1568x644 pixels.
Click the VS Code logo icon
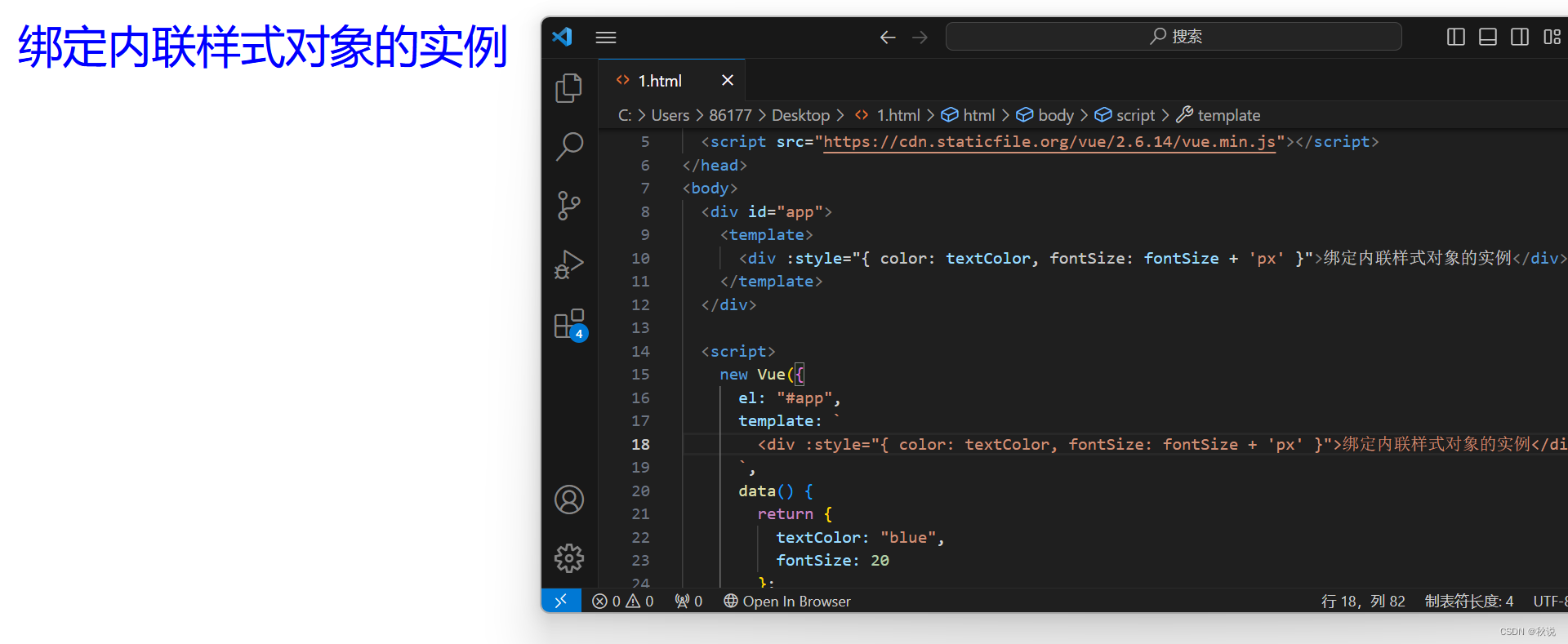click(x=562, y=37)
